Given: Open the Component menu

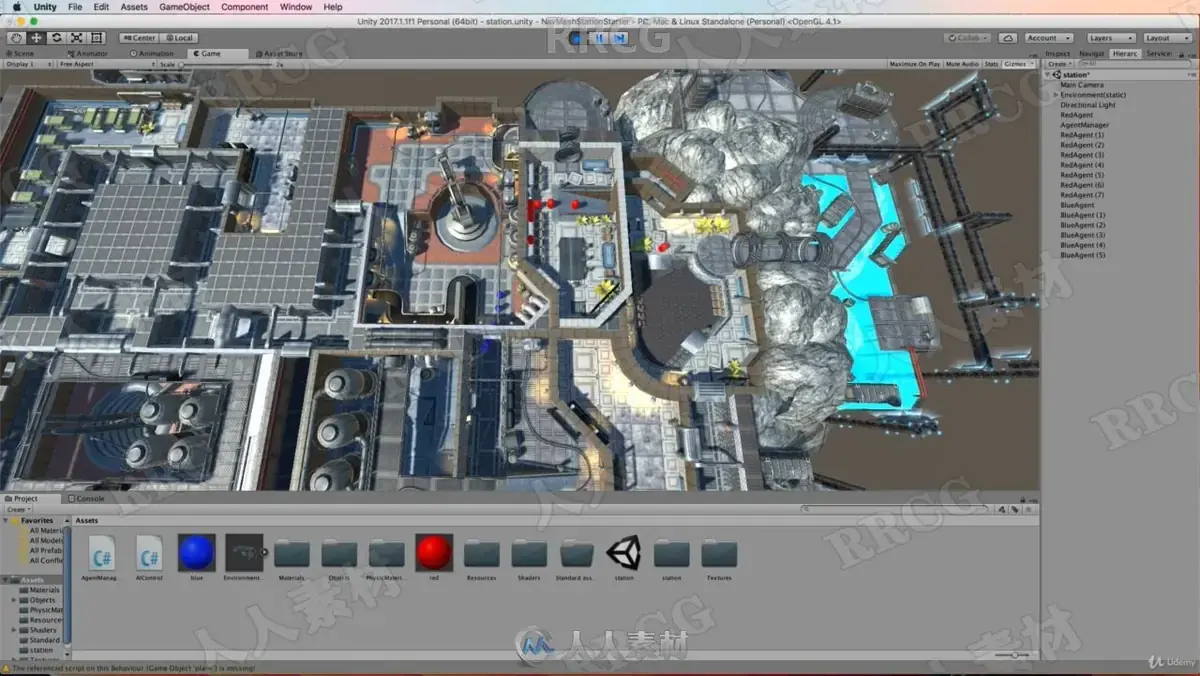Looking at the screenshot, I should coord(244,7).
